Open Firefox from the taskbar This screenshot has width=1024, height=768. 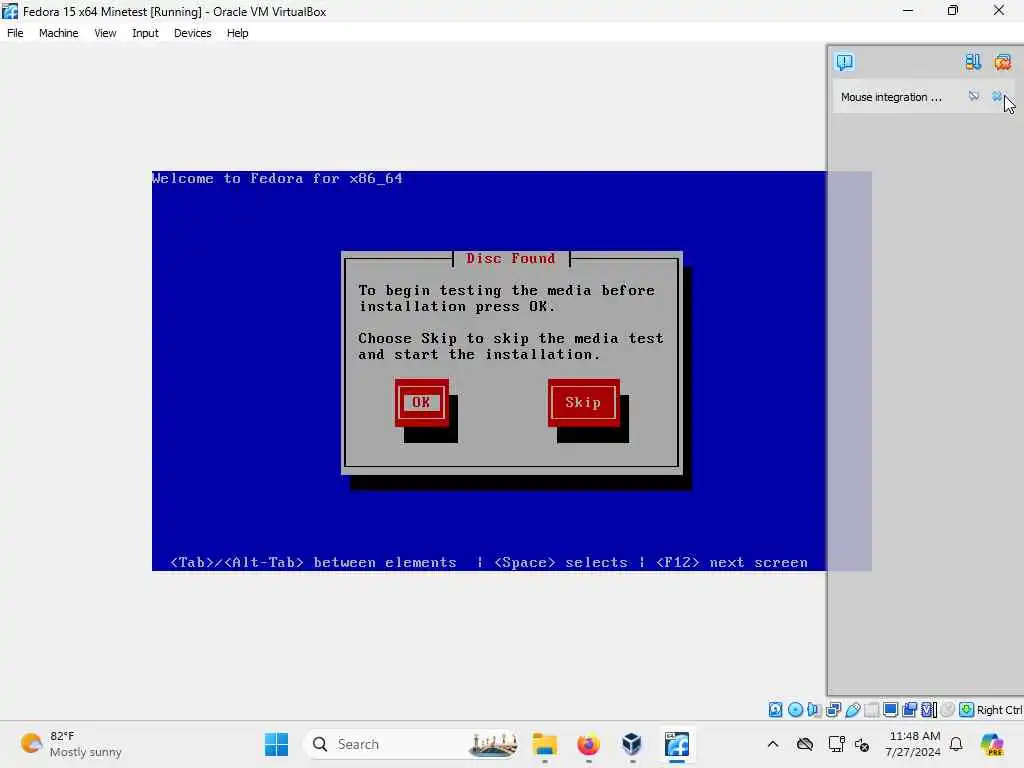[588, 744]
